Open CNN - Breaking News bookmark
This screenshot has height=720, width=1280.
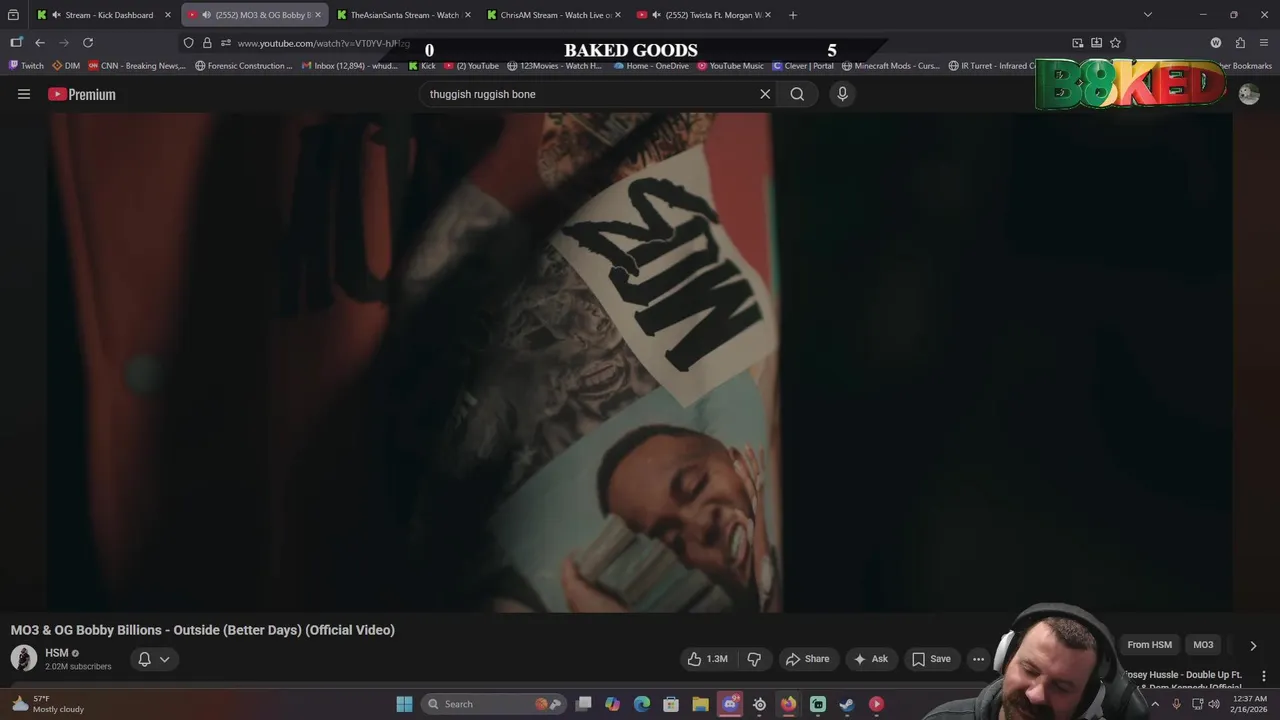click(137, 66)
